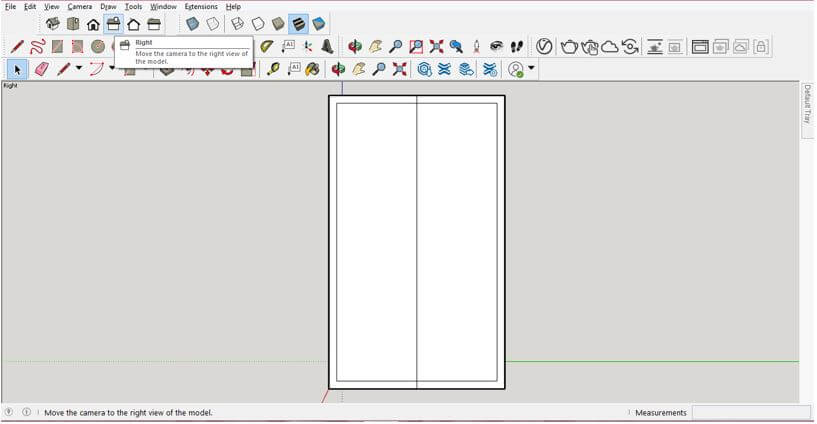Open the Help menu

pos(233,7)
